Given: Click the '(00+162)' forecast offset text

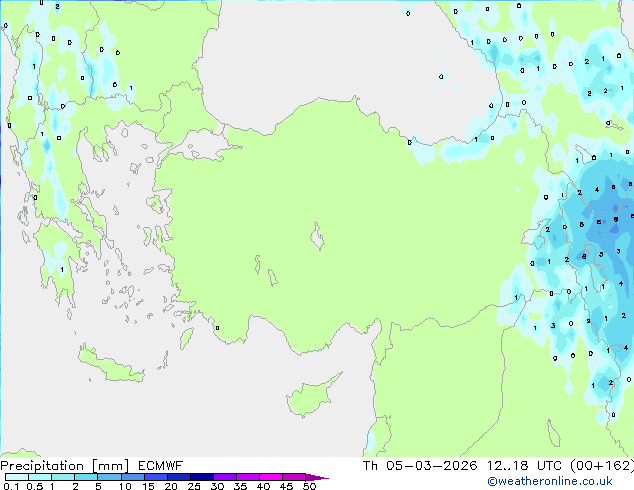Looking at the screenshot, I should [x=602, y=466].
